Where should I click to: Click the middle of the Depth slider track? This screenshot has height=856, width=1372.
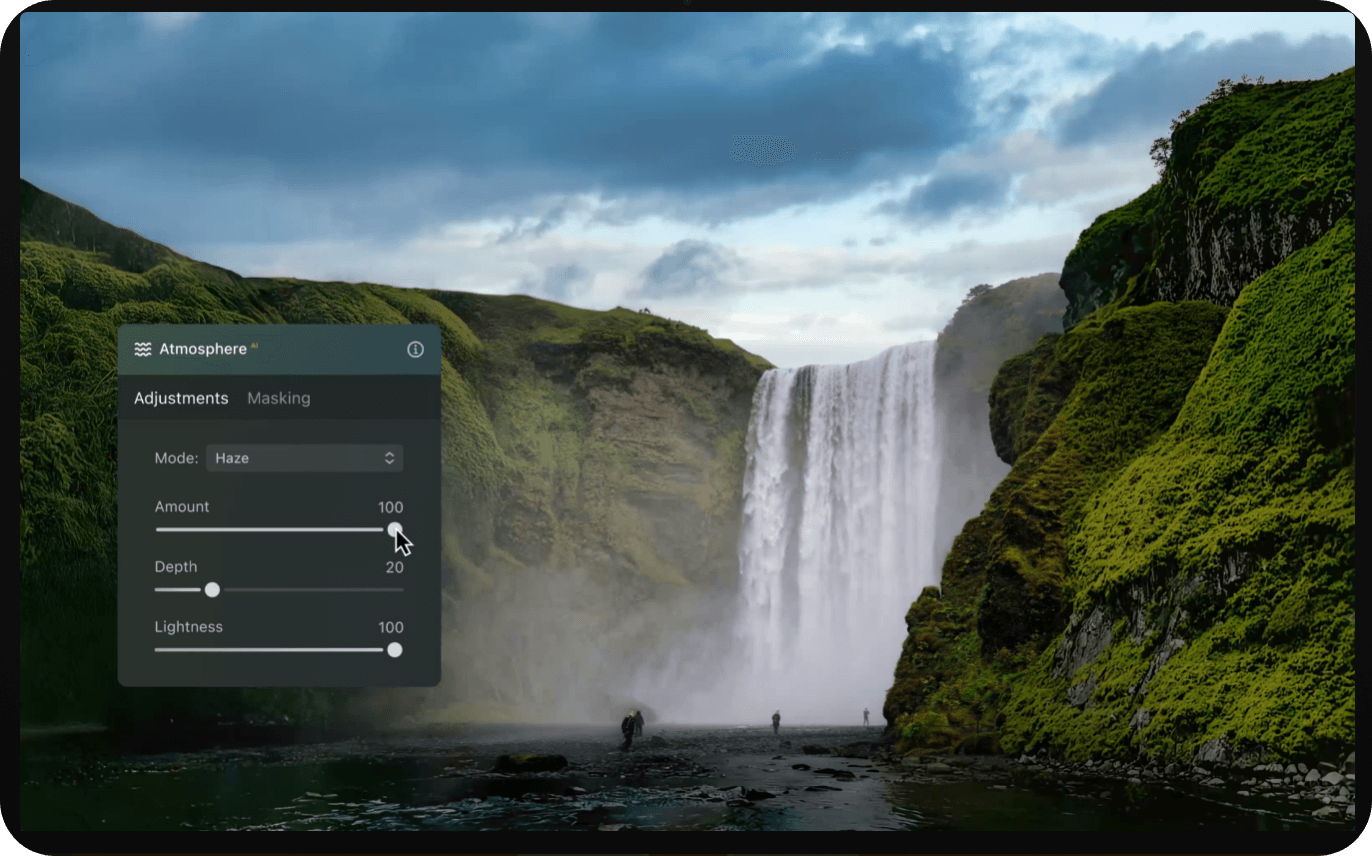point(279,590)
